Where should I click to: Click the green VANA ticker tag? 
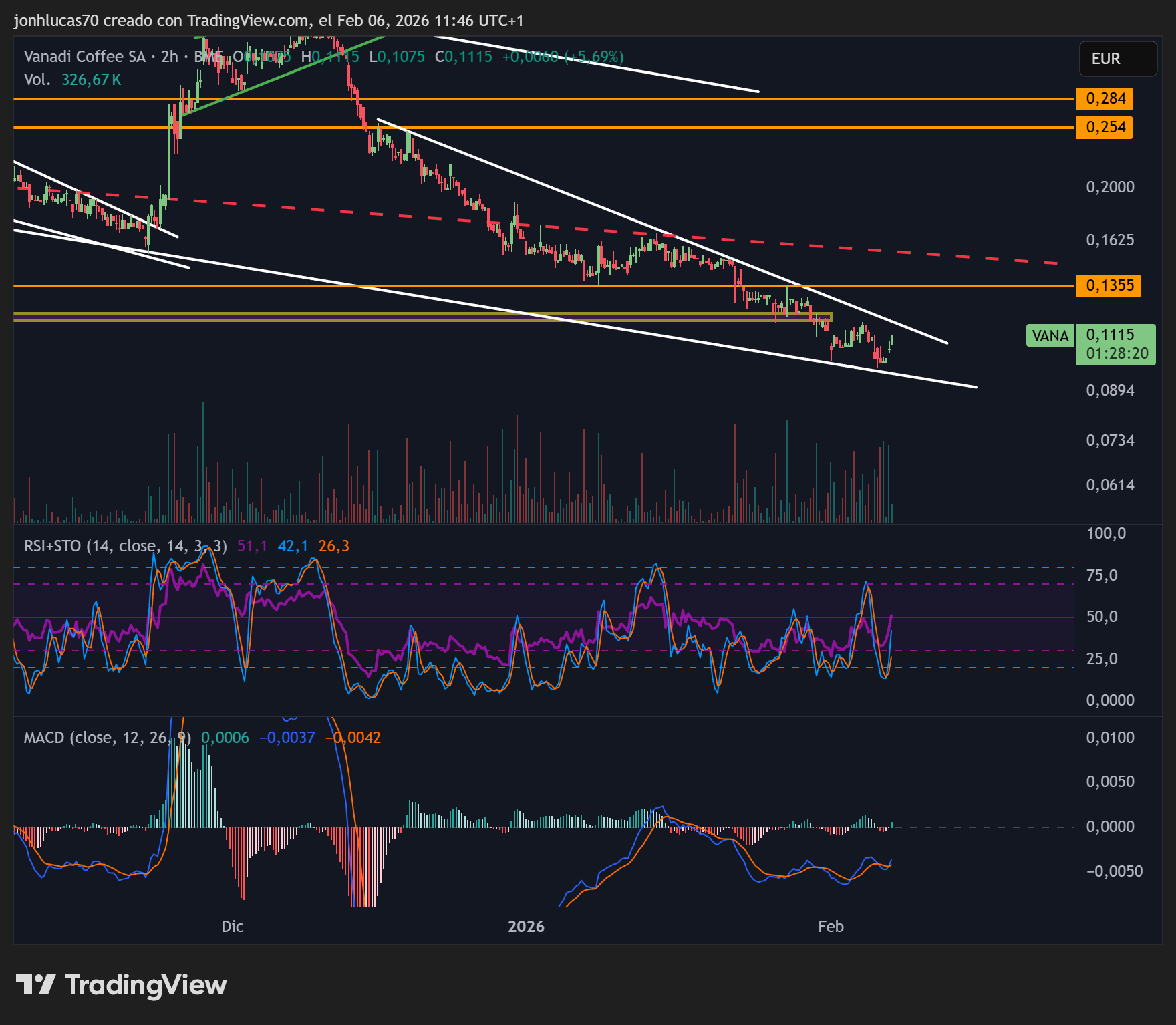pyautogui.click(x=1050, y=335)
